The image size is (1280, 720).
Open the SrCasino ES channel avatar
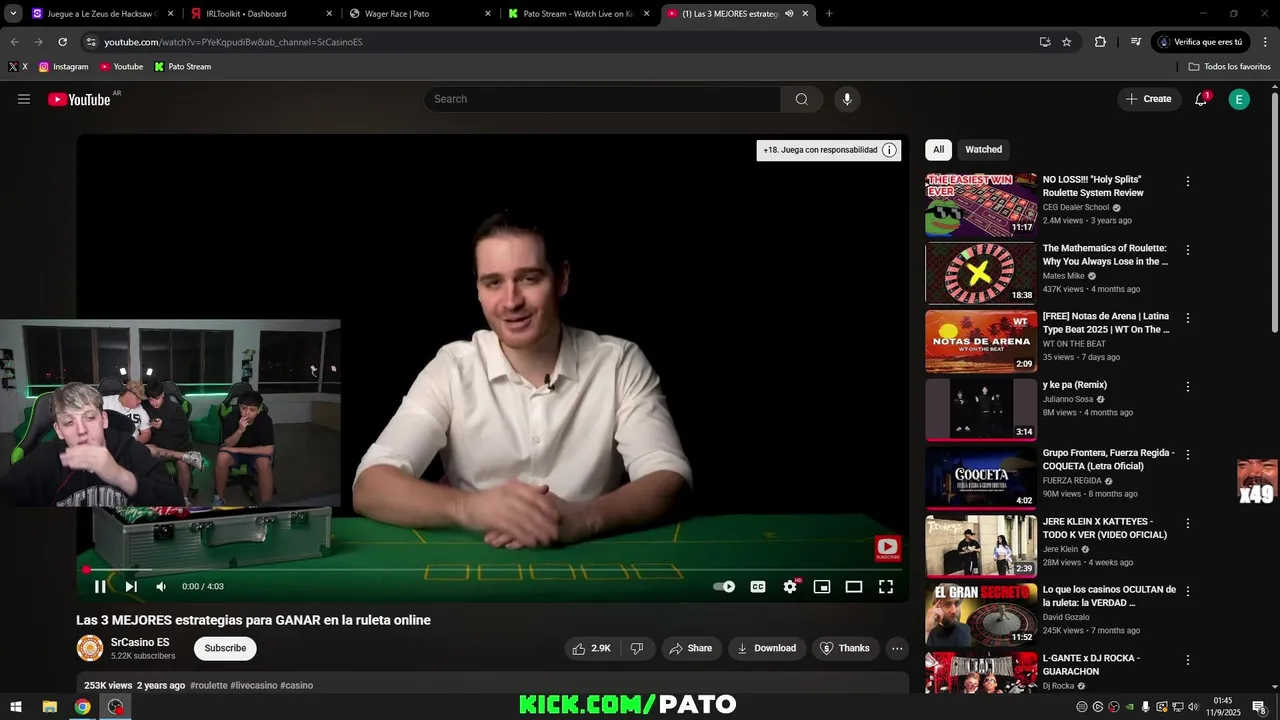[x=90, y=648]
